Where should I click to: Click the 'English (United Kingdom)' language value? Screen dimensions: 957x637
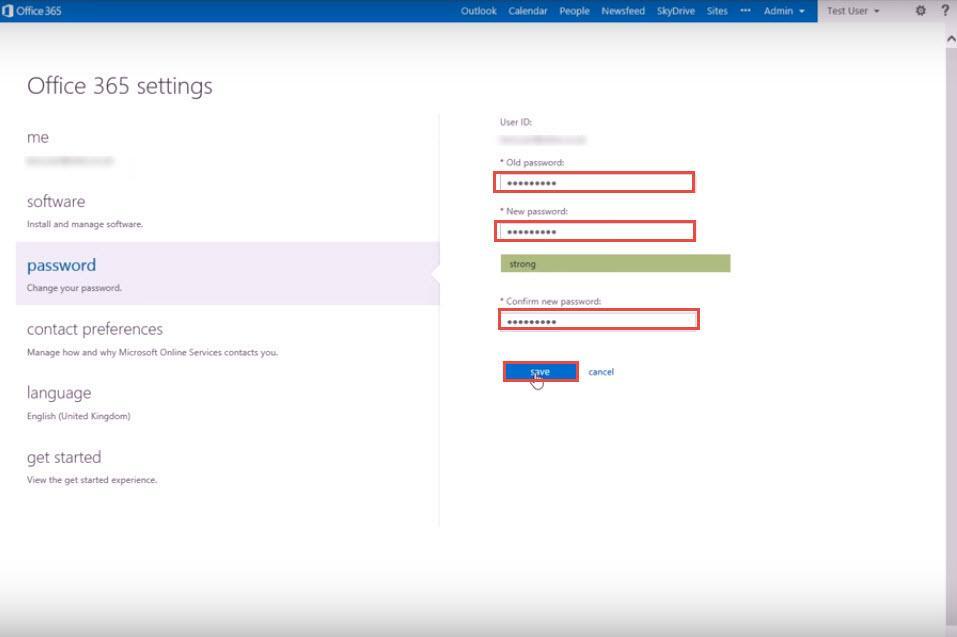79,416
